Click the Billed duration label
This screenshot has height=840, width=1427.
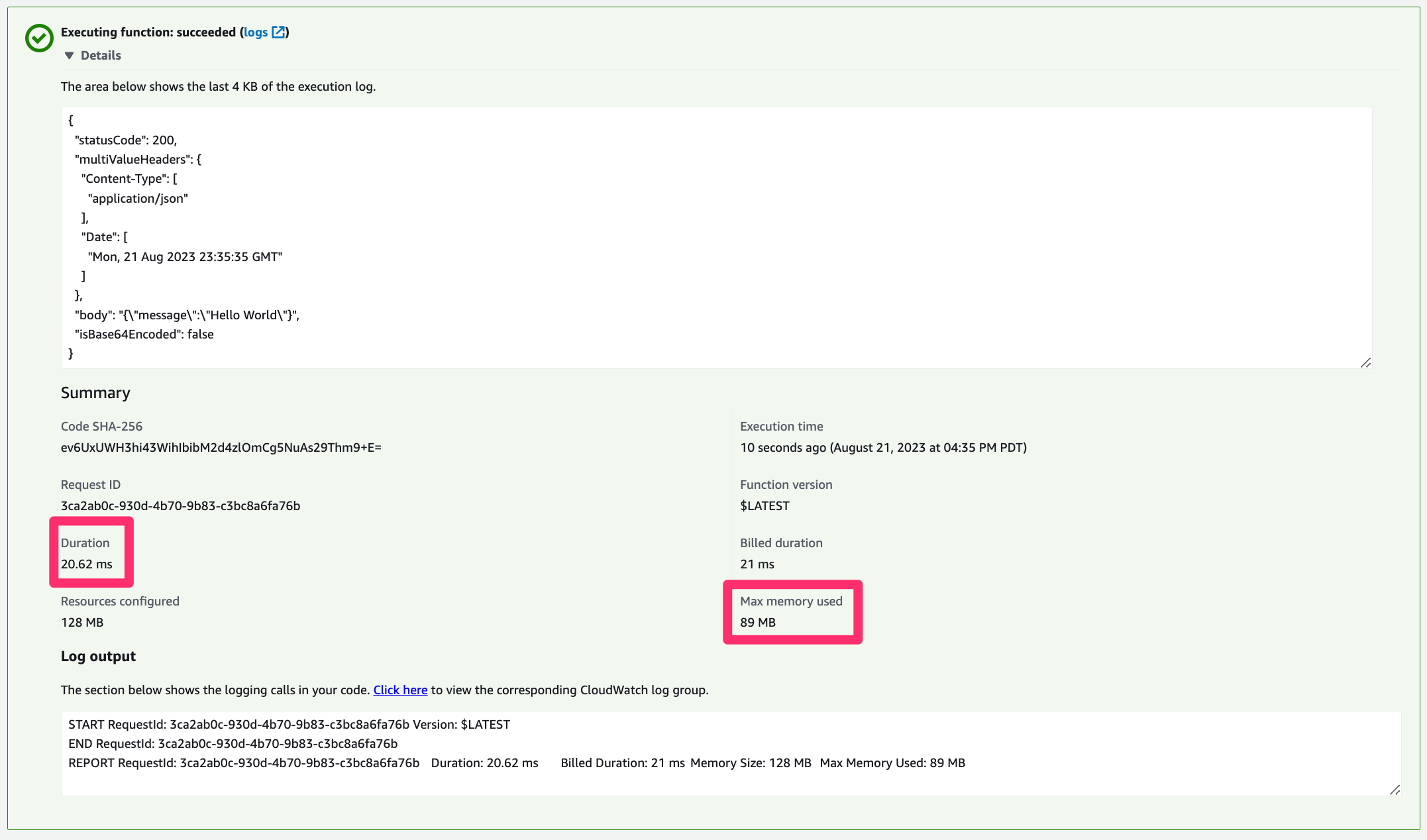781,543
